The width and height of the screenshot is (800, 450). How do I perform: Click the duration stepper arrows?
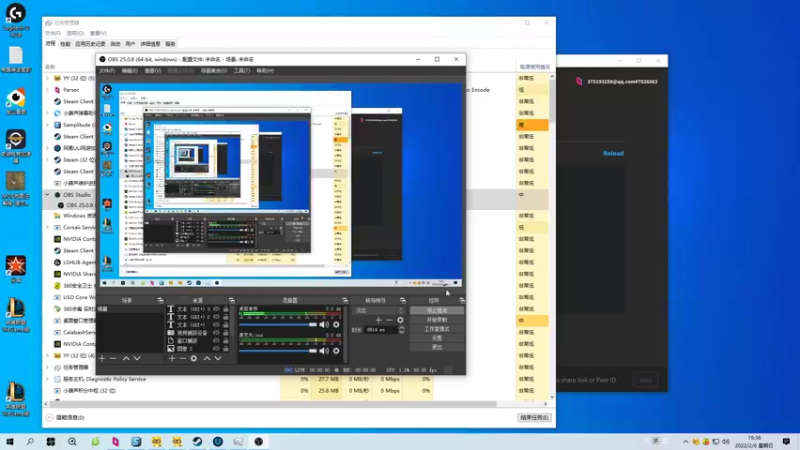pos(402,330)
